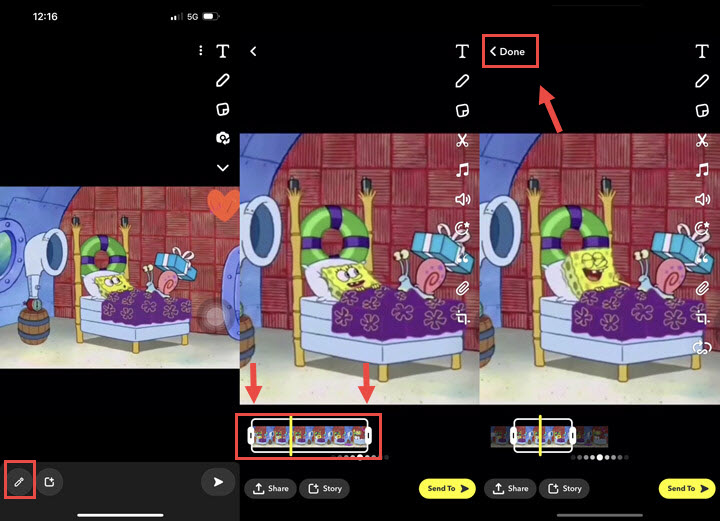Tap Share button in right screen

point(510,488)
